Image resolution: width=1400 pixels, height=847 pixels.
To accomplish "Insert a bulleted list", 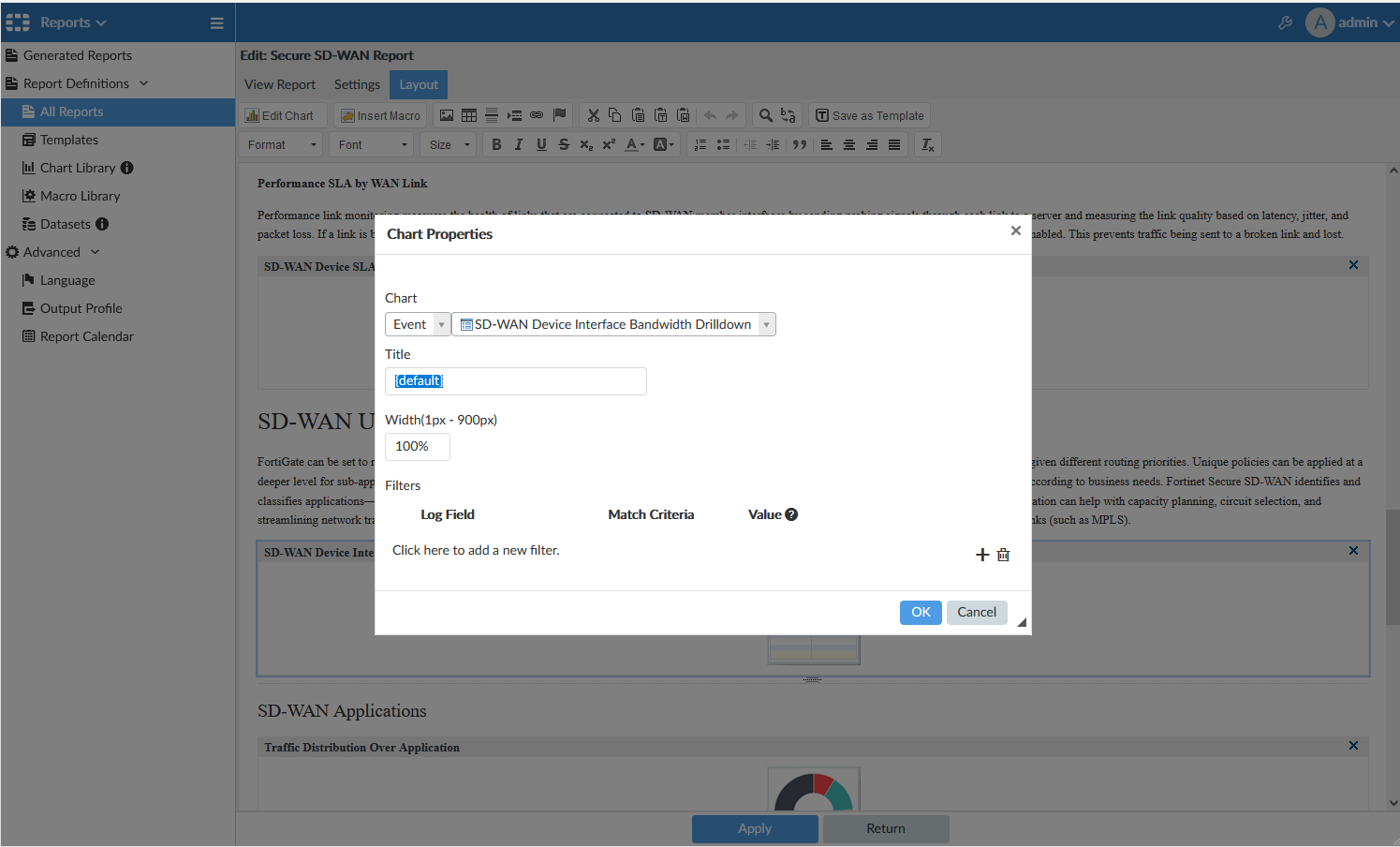I will click(723, 144).
